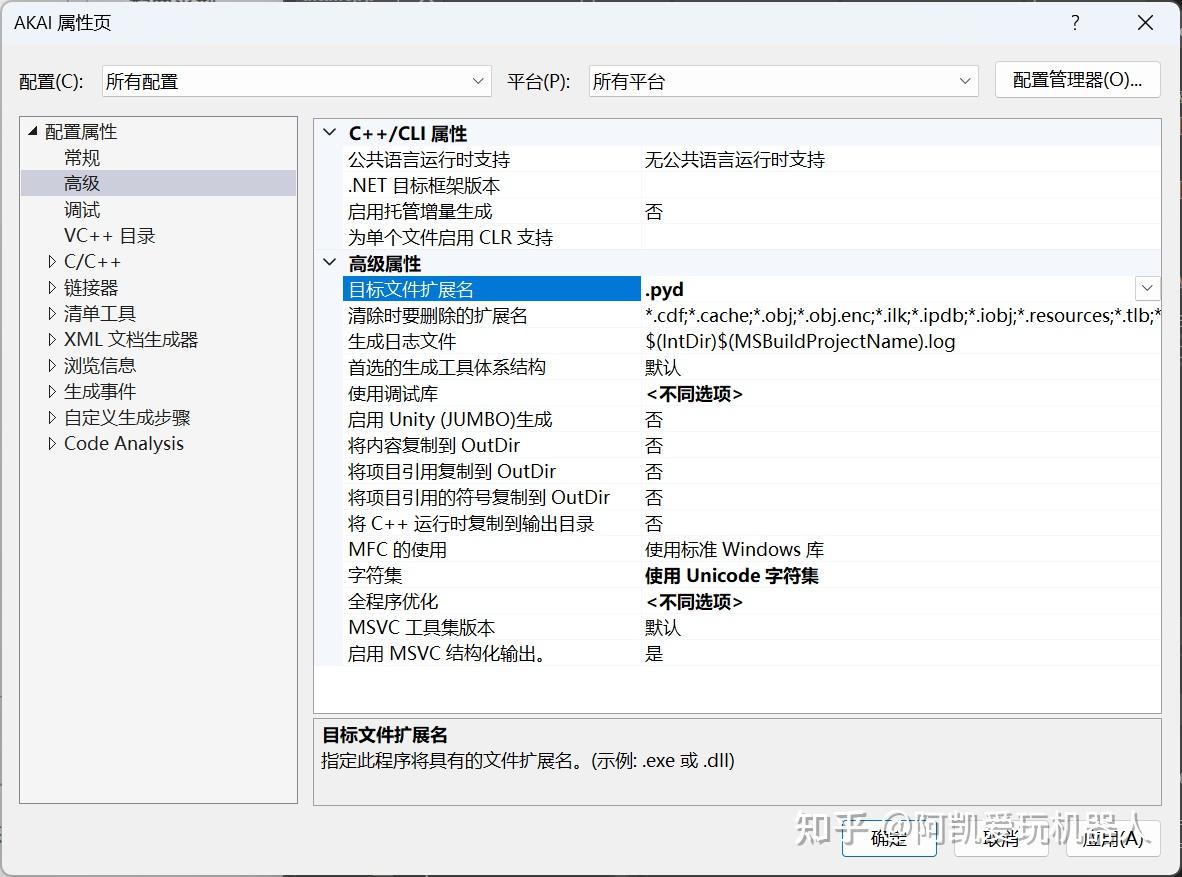Expand the XML 文档生成器 node
The height and width of the screenshot is (877, 1182).
point(51,339)
